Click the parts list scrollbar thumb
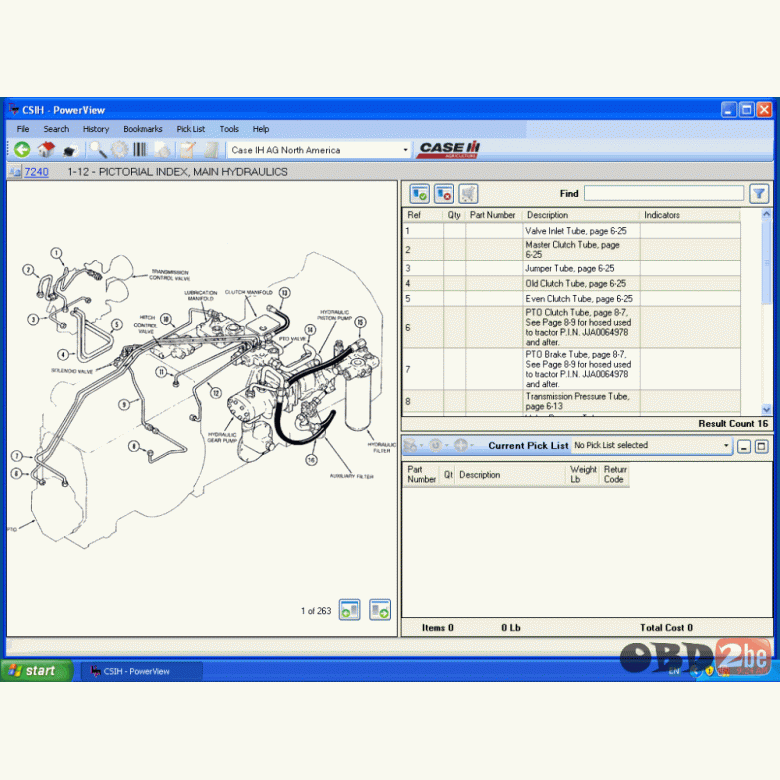 pyautogui.click(x=767, y=262)
